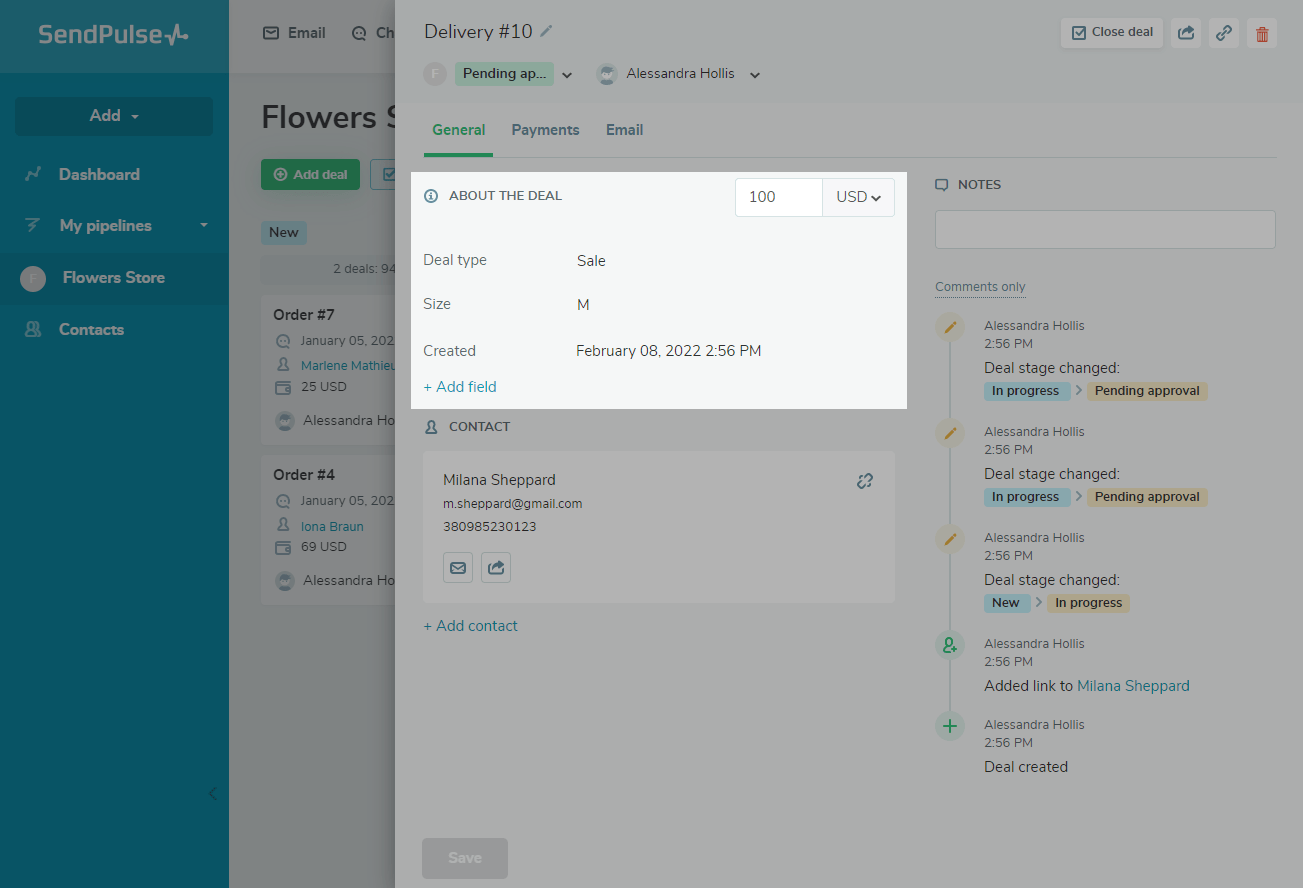The height and width of the screenshot is (888, 1303).
Task: Open the USD currency dropdown
Action: coord(858,197)
